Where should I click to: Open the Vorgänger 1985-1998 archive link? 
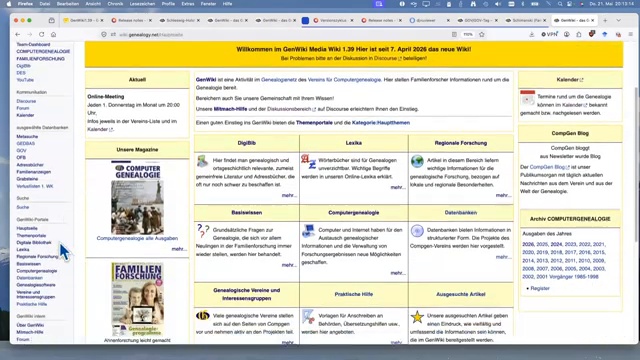point(574,277)
